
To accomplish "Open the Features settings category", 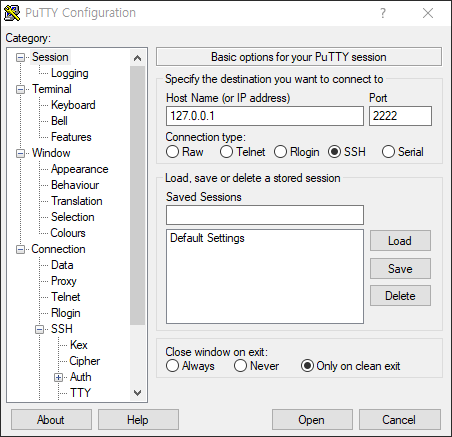I will 71,137.
